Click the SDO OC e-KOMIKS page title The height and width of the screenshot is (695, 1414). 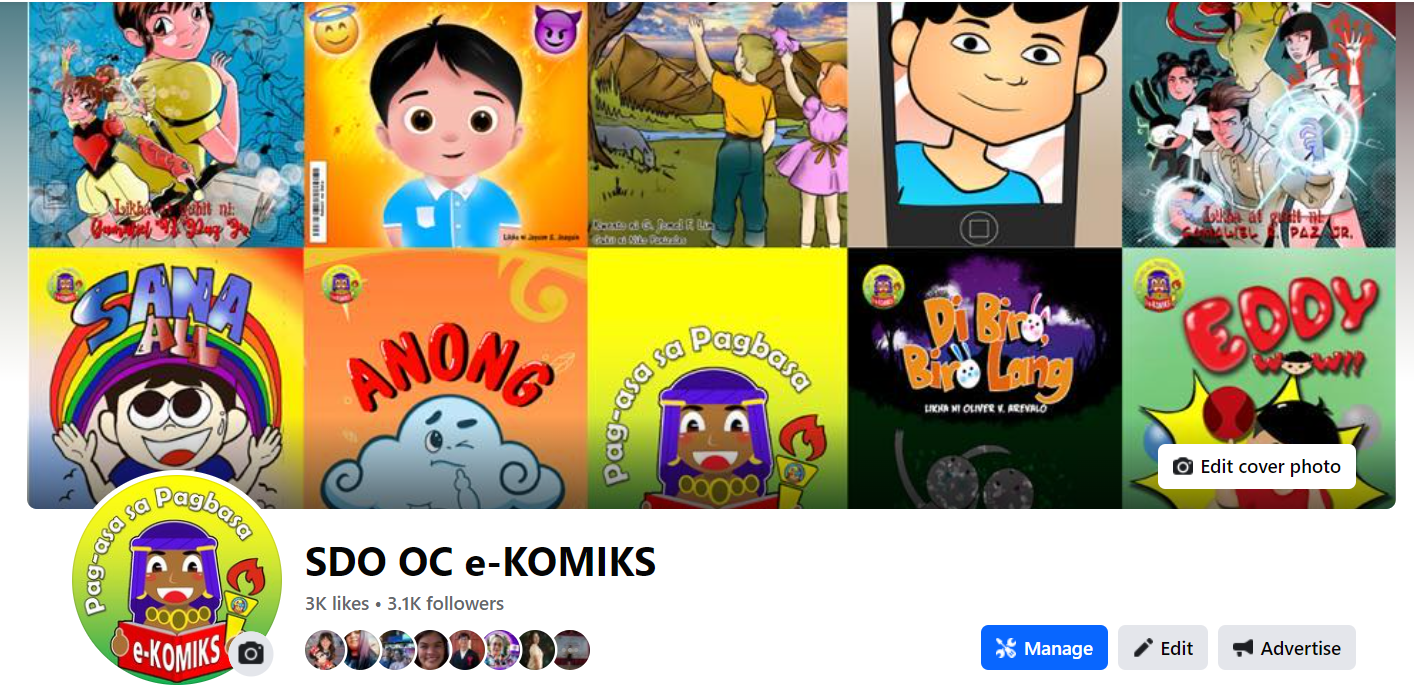tap(480, 563)
